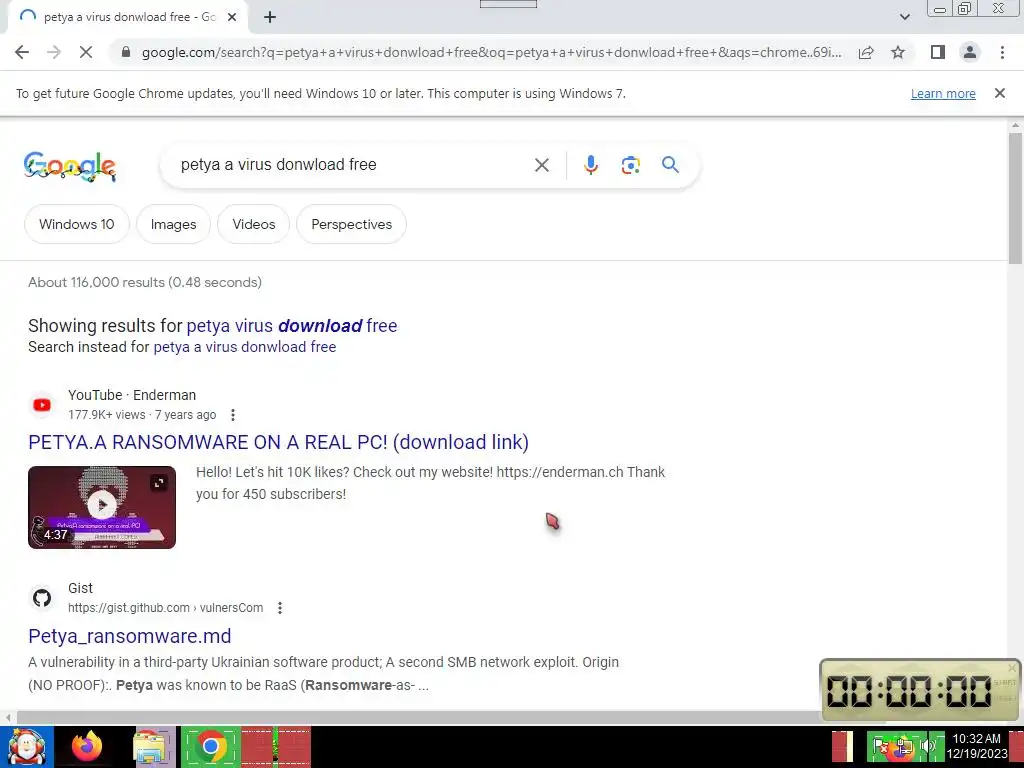This screenshot has height=768, width=1024.
Task: Open GitHub Gist favicon
Action: click(42, 598)
